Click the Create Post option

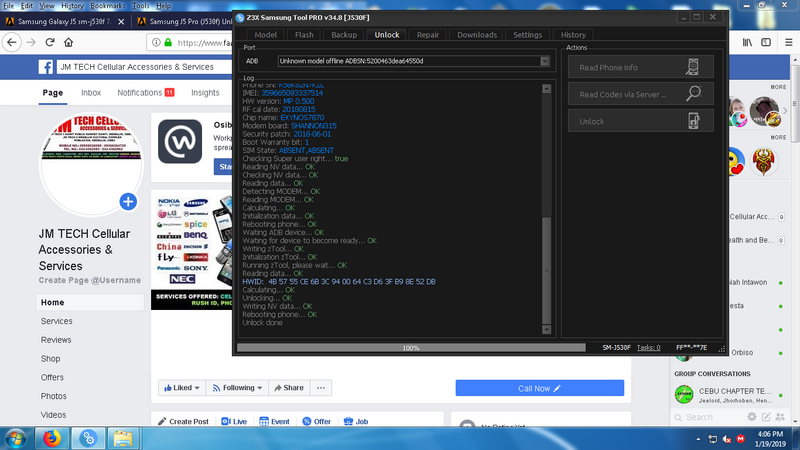(x=184, y=421)
